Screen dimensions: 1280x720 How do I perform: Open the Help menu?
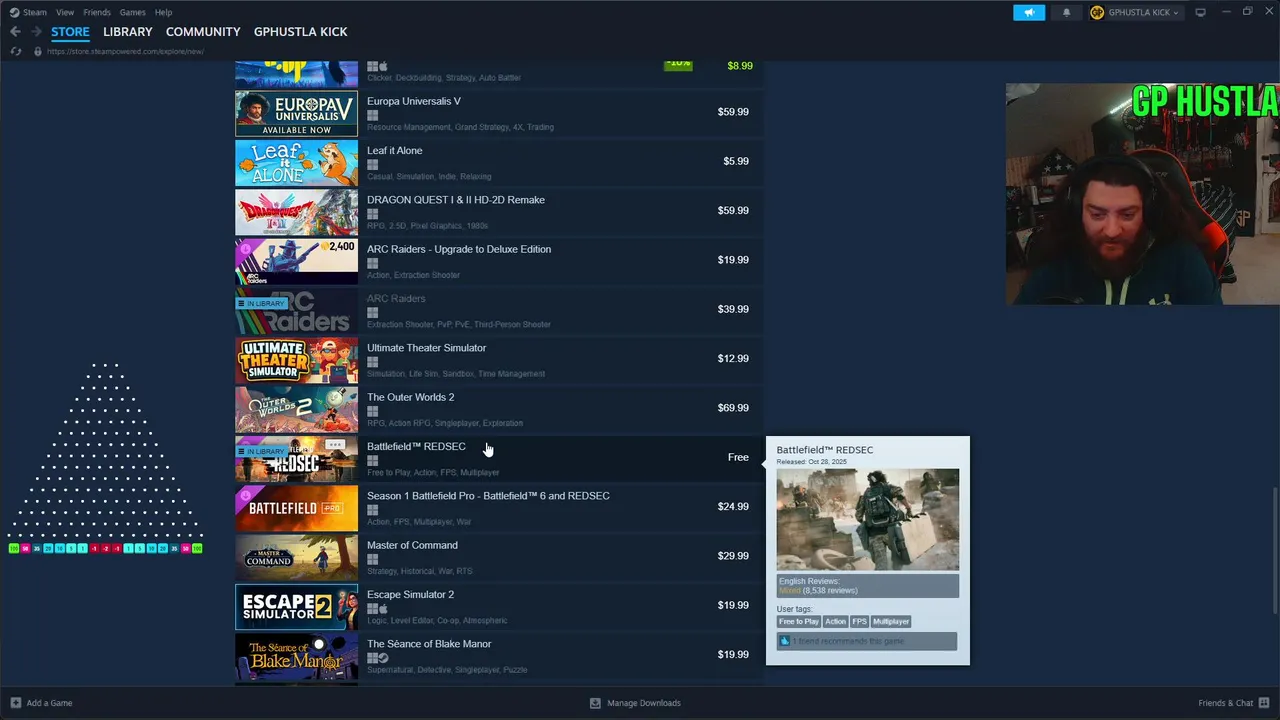pyautogui.click(x=164, y=12)
